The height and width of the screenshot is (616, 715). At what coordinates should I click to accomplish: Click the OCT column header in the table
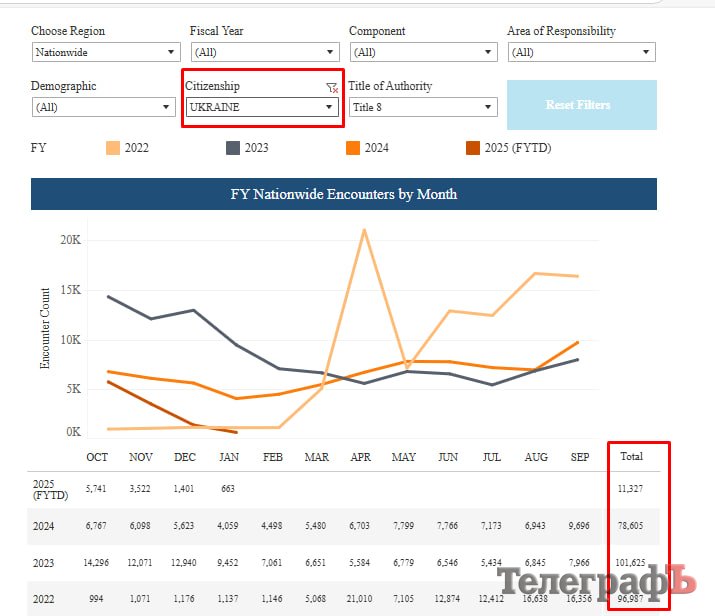pos(97,457)
